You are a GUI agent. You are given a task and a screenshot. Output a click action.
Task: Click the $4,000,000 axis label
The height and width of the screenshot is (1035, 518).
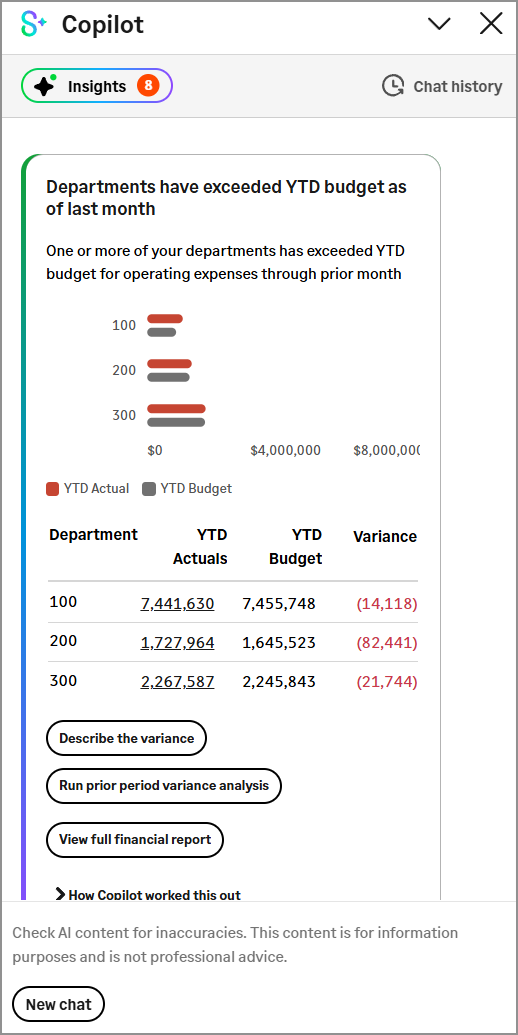coord(286,451)
